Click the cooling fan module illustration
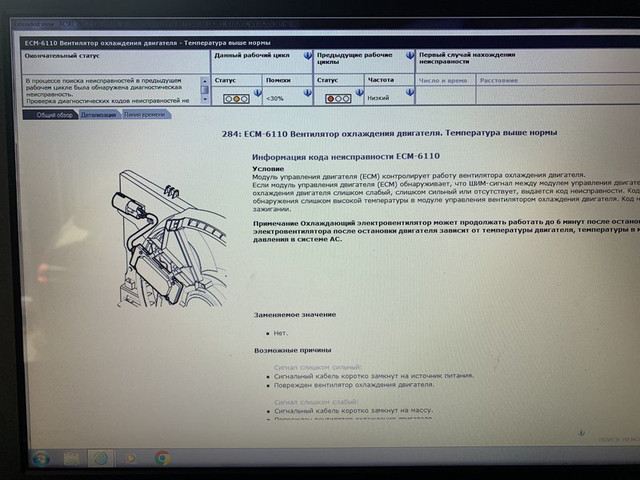This screenshot has height=480, width=640. [169, 239]
